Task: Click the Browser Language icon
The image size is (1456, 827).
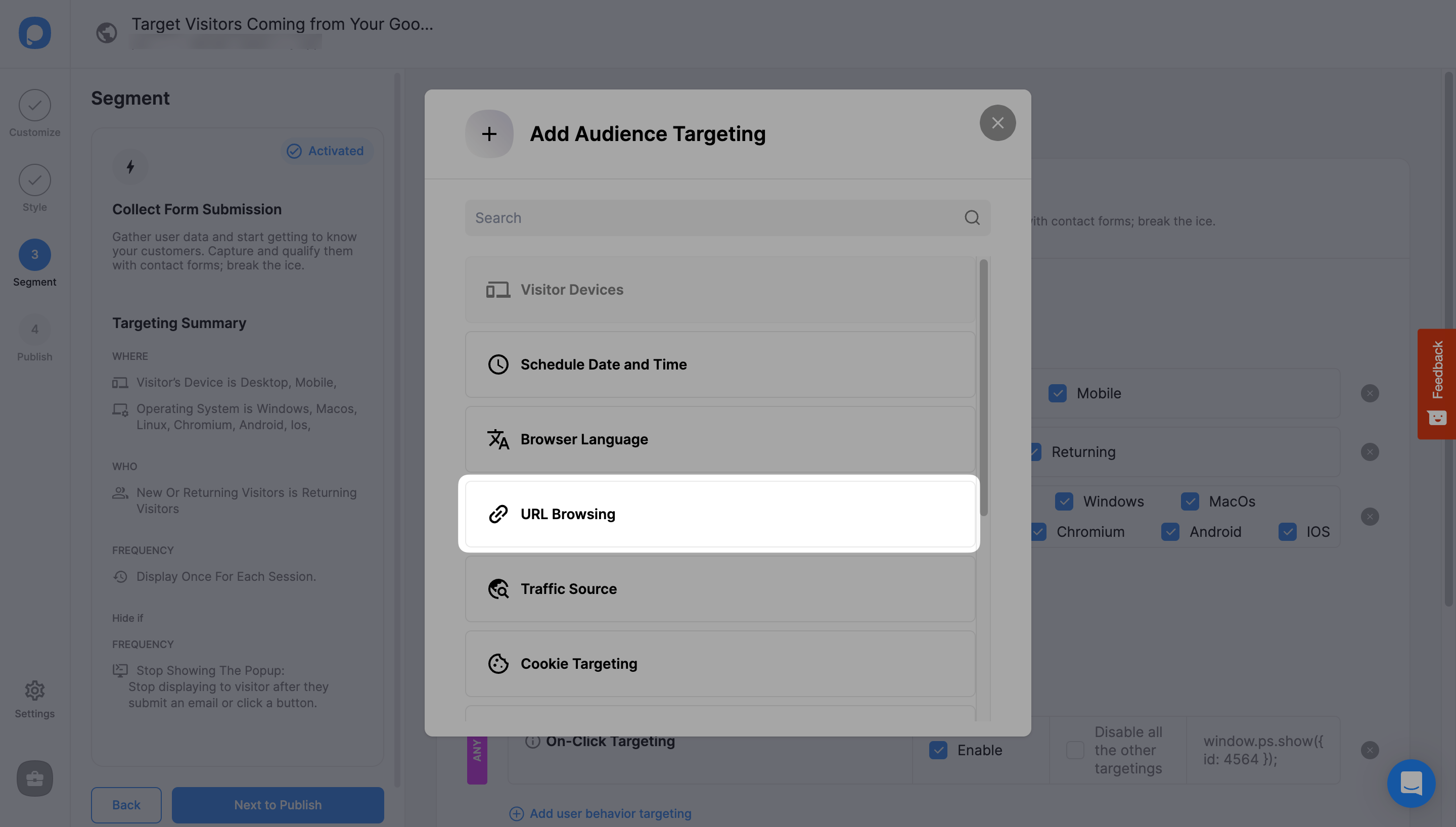Action: [497, 438]
